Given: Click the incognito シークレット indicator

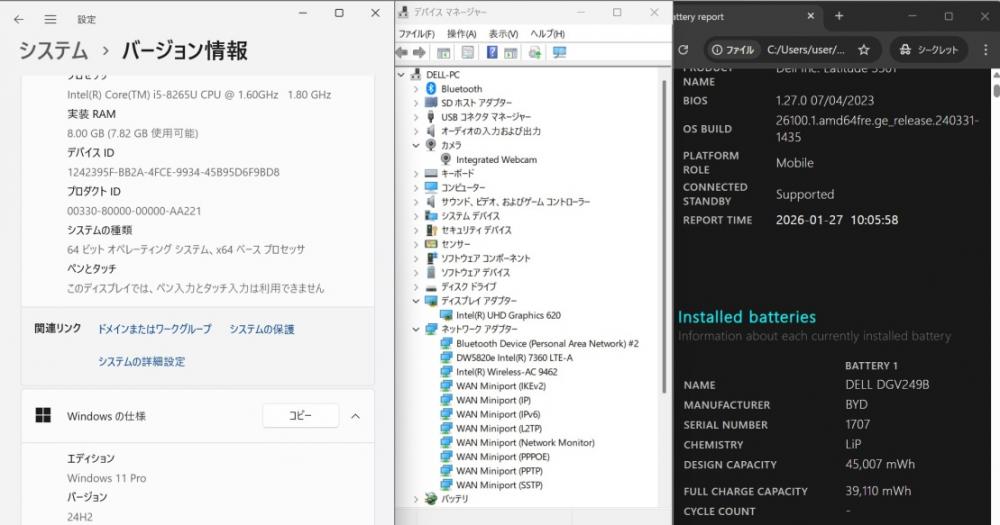Looking at the screenshot, I should (x=928, y=49).
